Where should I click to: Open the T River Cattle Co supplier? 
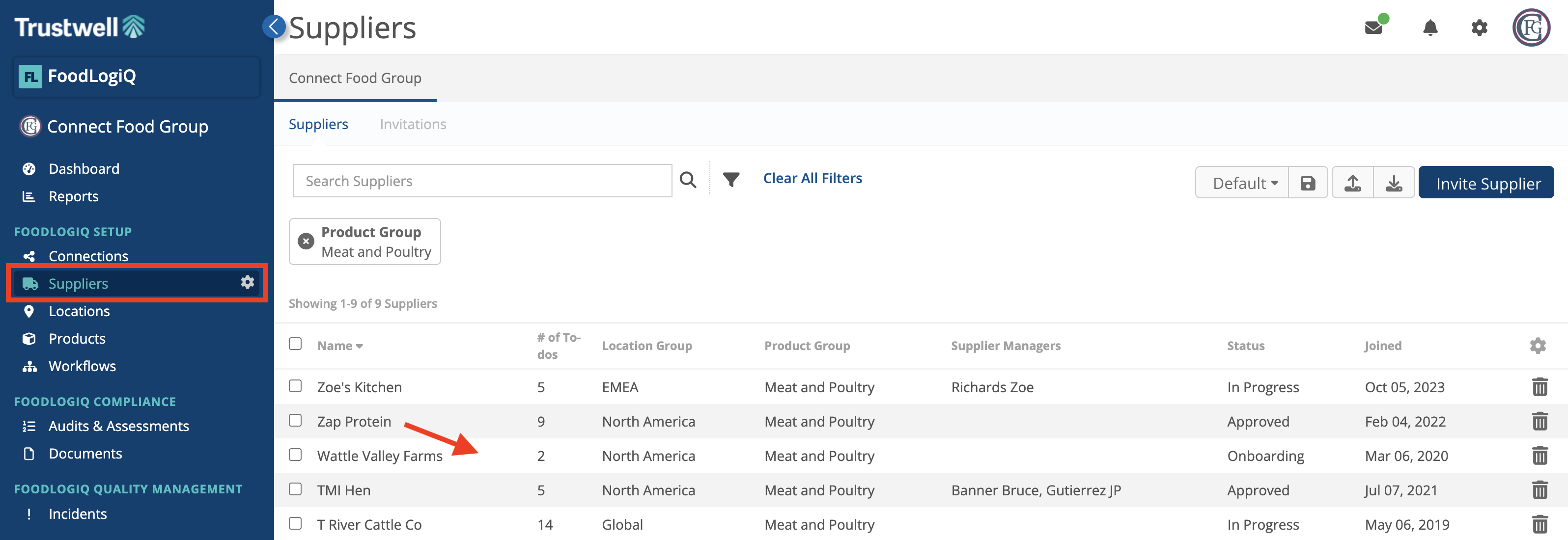pos(369,525)
